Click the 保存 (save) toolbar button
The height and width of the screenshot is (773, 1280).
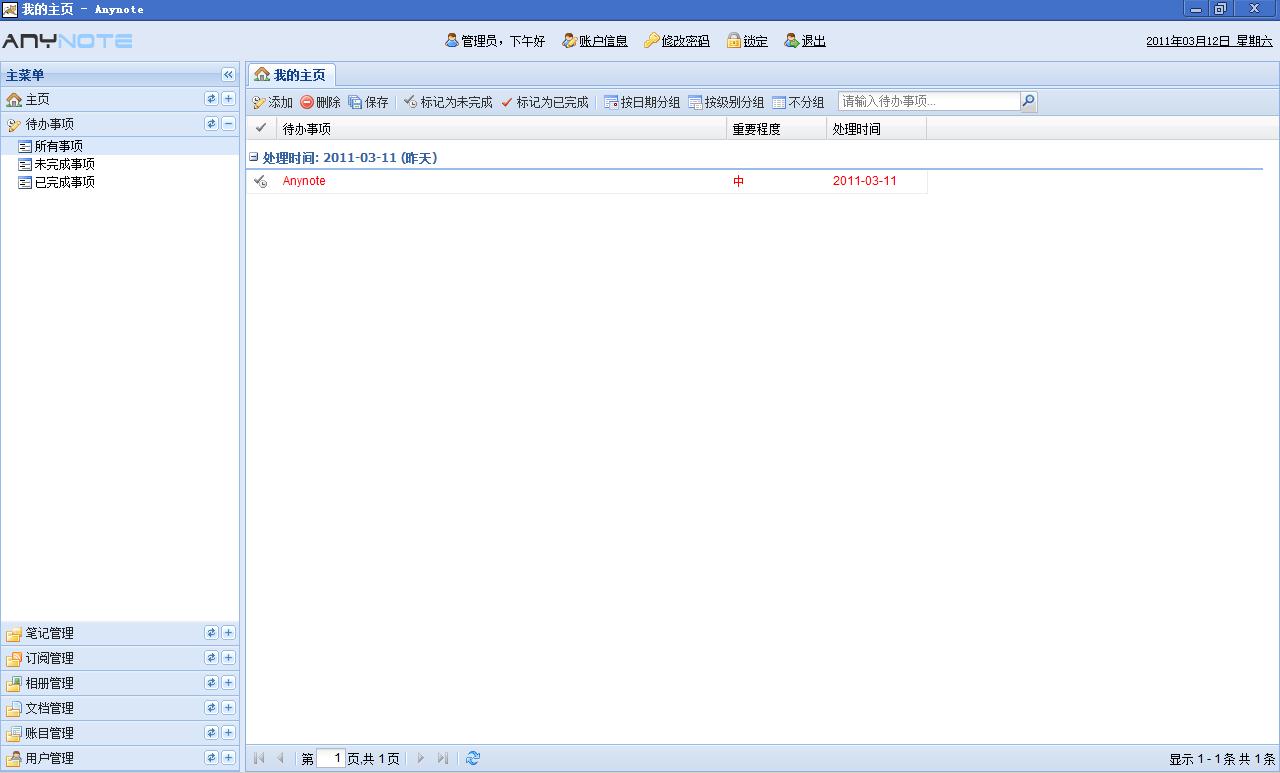[x=368, y=102]
